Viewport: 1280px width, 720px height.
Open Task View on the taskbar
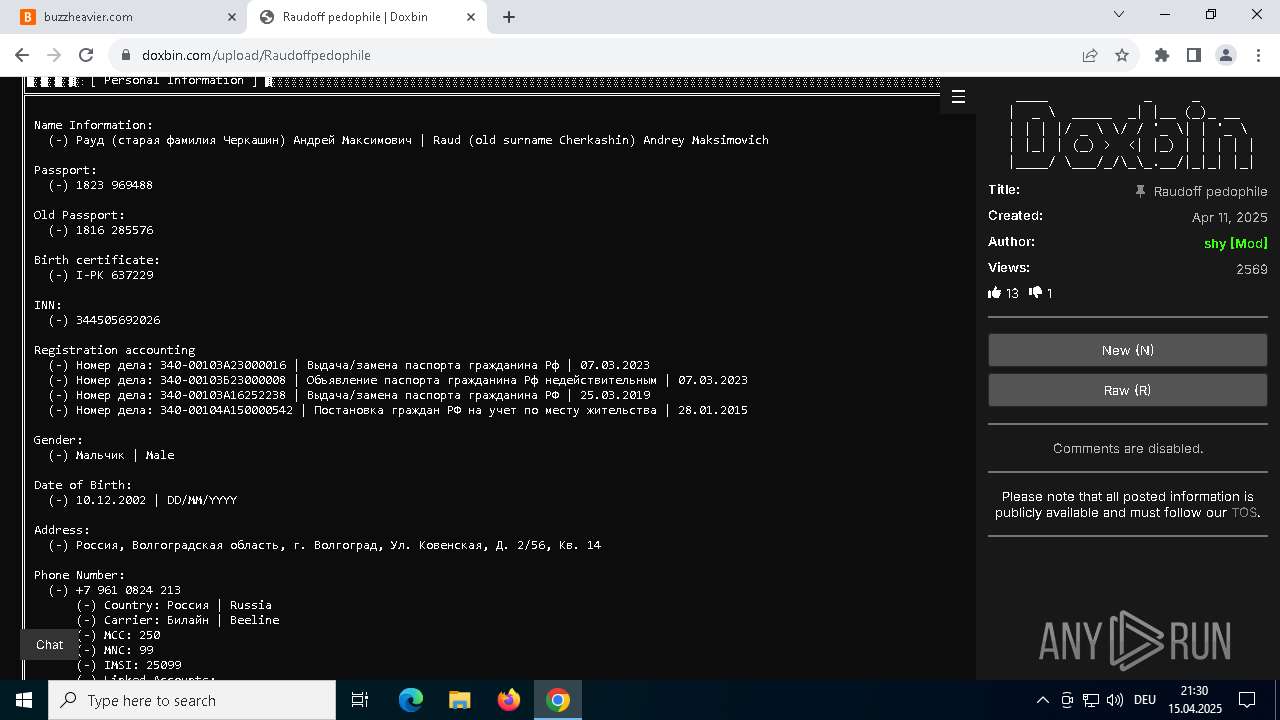pos(360,700)
